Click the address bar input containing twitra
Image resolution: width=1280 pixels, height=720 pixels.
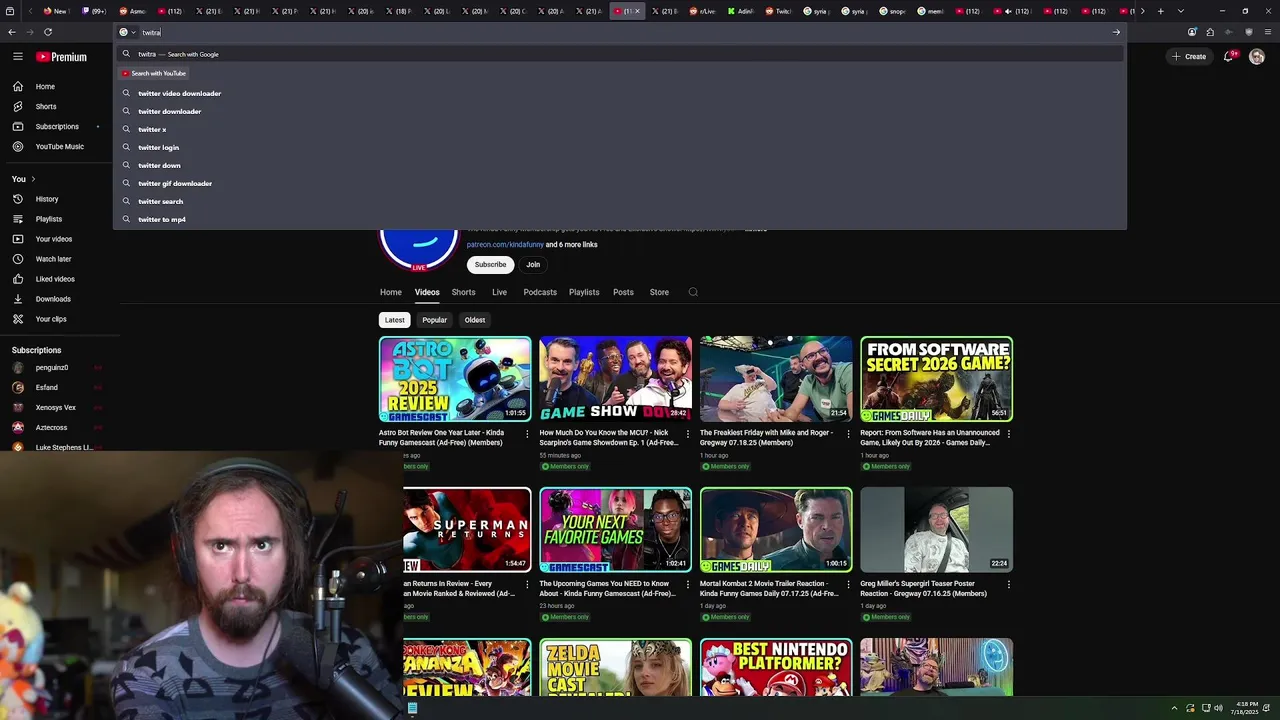pos(620,32)
